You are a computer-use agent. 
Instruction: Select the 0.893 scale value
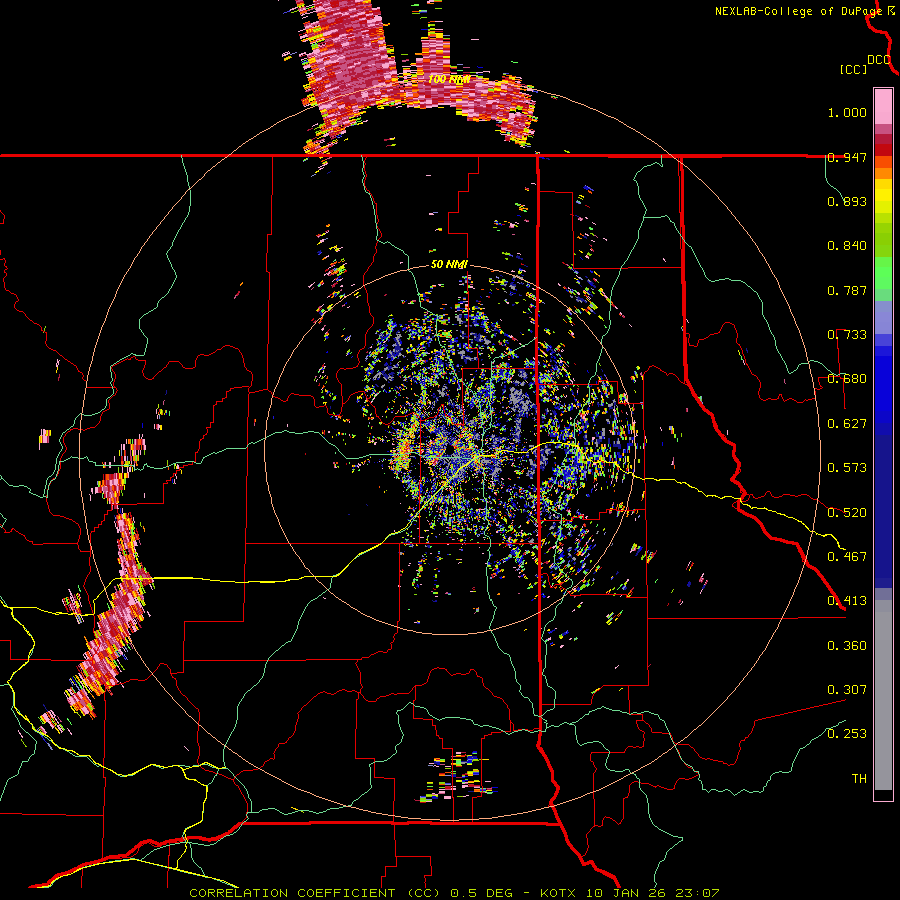coord(847,201)
